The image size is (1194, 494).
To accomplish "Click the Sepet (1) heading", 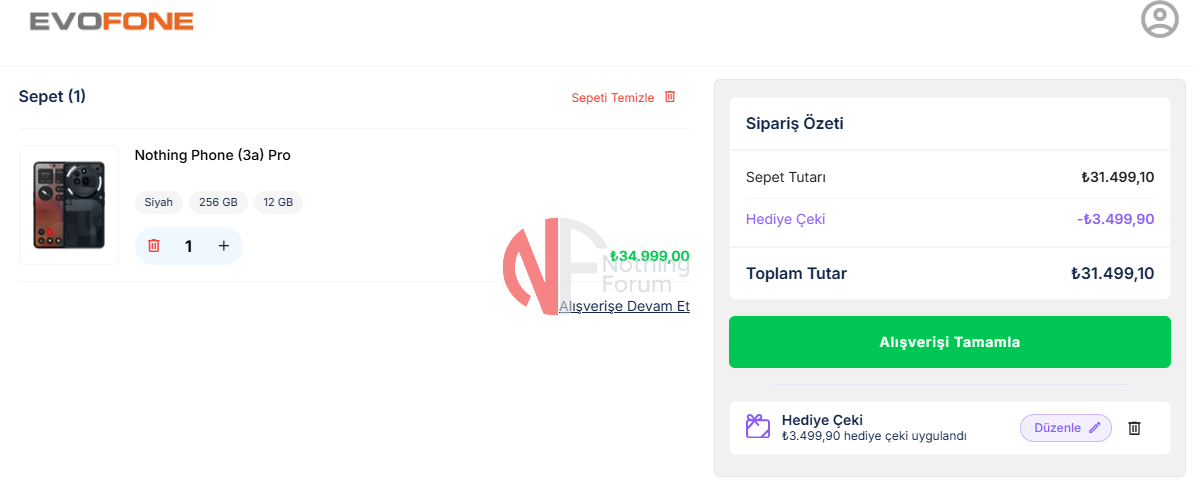I will pyautogui.click(x=52, y=96).
